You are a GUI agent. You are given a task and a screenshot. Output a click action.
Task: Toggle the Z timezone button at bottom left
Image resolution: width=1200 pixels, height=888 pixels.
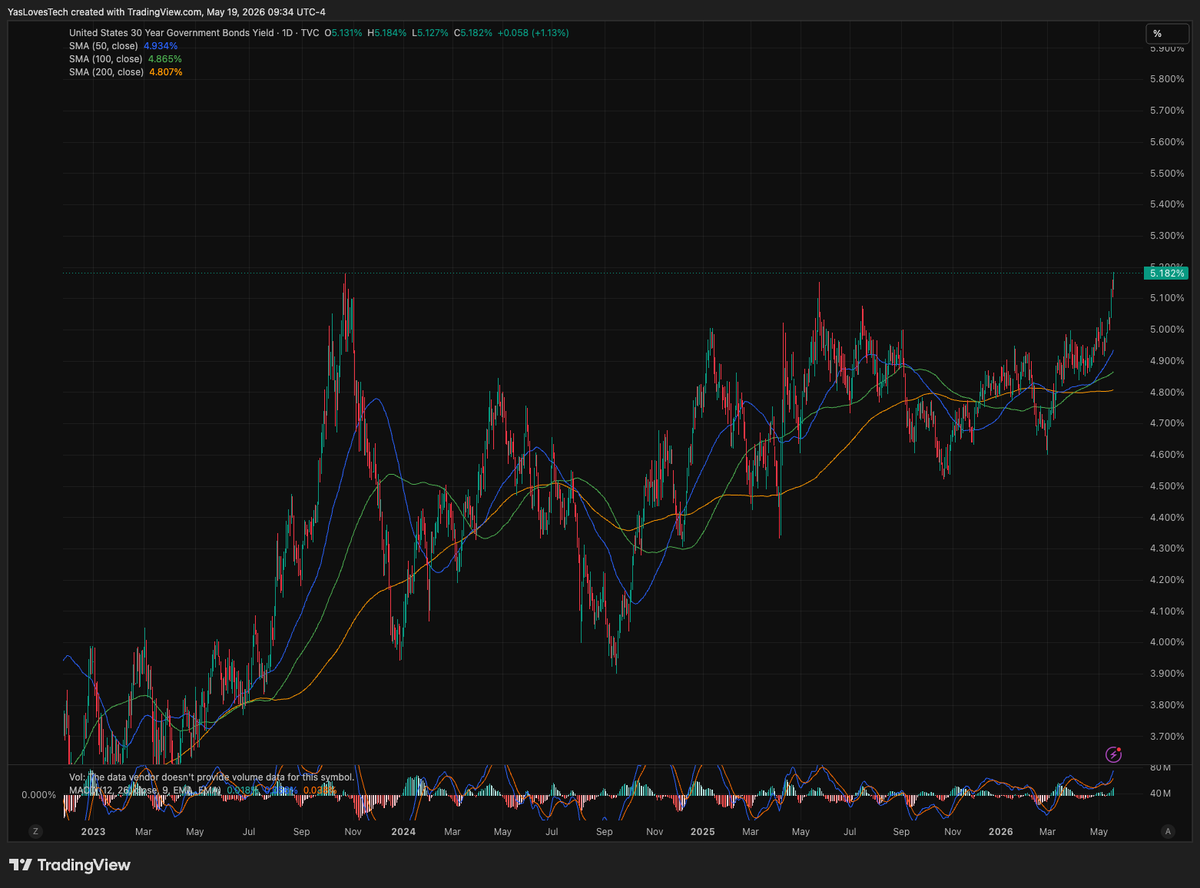click(35, 831)
